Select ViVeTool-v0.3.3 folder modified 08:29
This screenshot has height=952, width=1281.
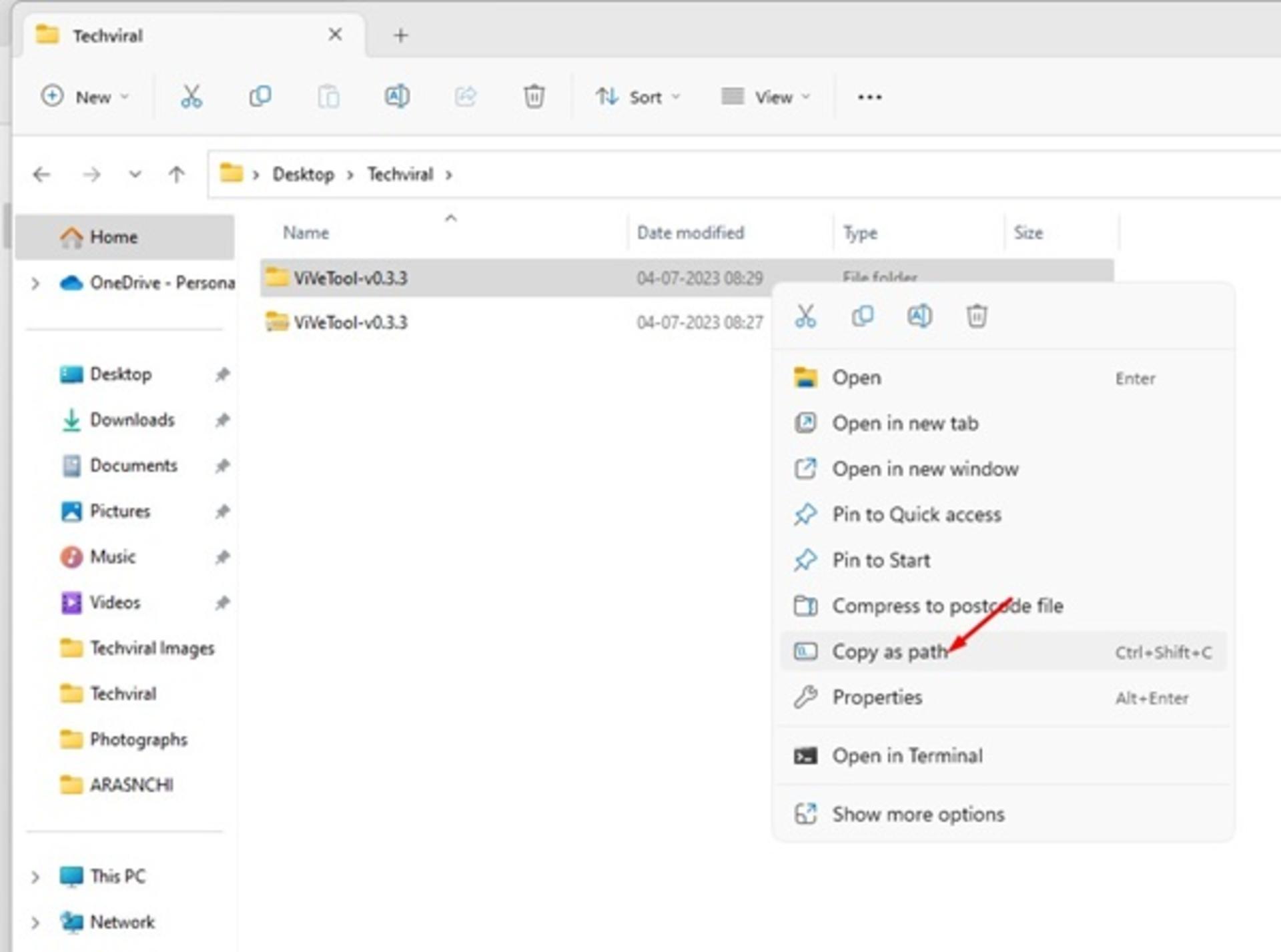click(x=687, y=278)
